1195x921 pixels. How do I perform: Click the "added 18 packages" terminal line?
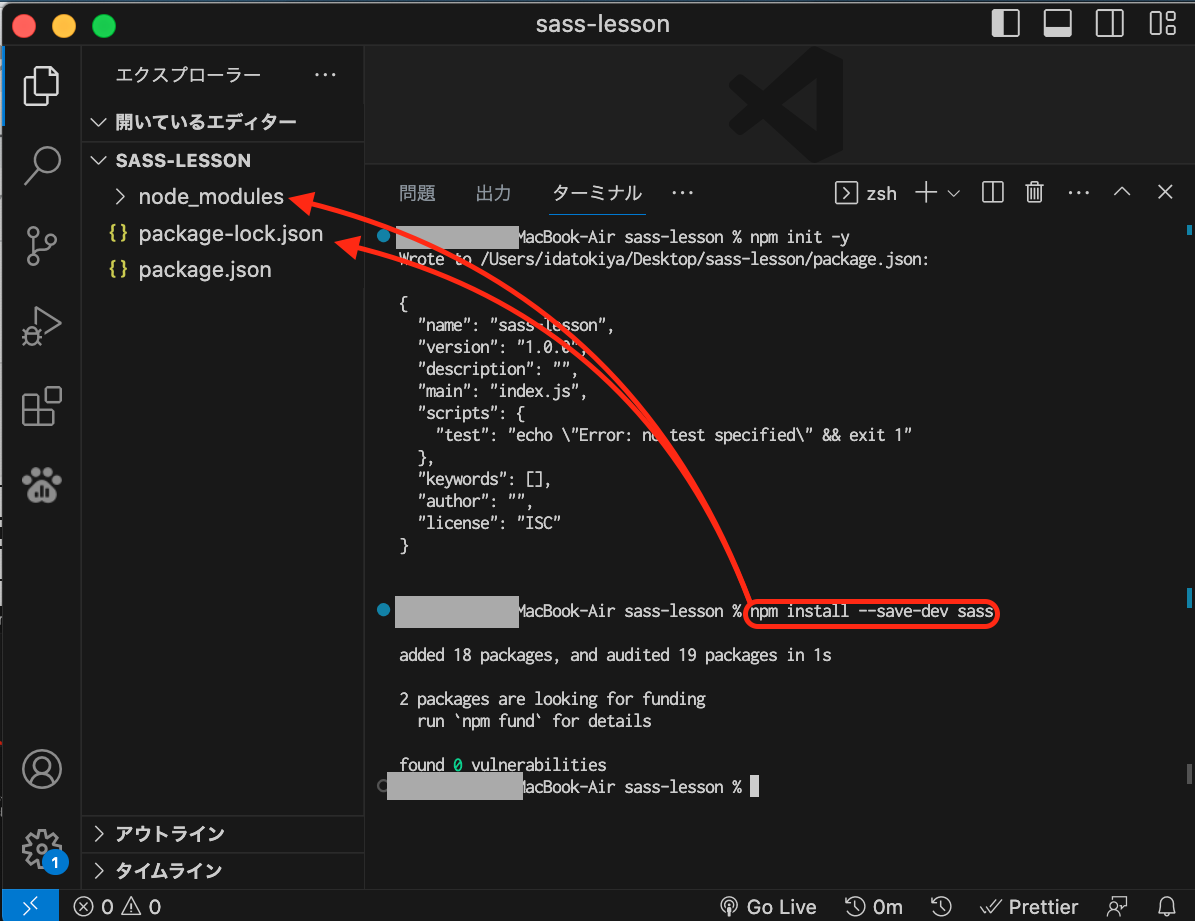[x=615, y=655]
